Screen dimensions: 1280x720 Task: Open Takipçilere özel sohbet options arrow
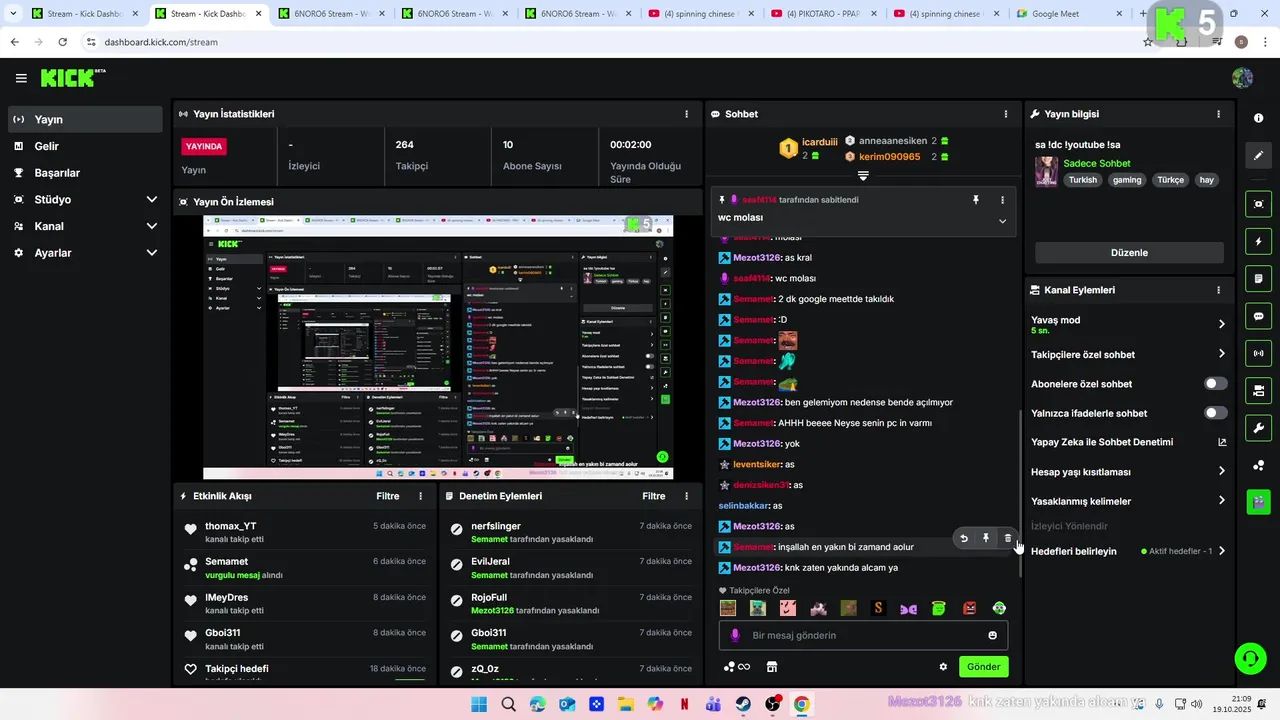[1221, 354]
